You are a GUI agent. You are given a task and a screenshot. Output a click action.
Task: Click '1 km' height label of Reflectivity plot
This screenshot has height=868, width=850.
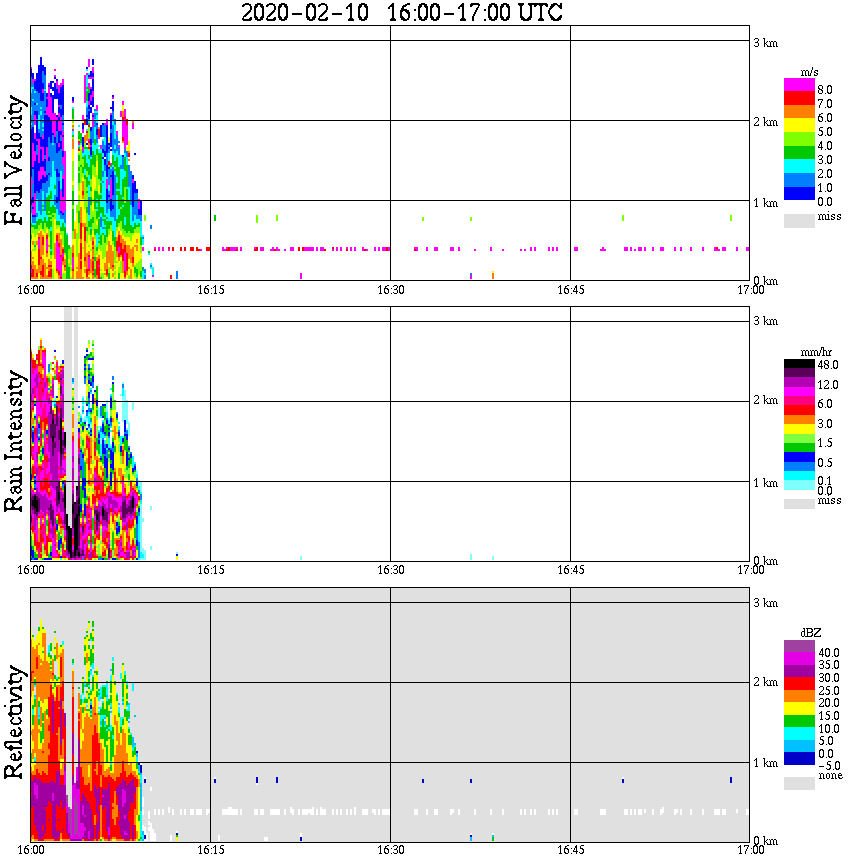[x=766, y=763]
